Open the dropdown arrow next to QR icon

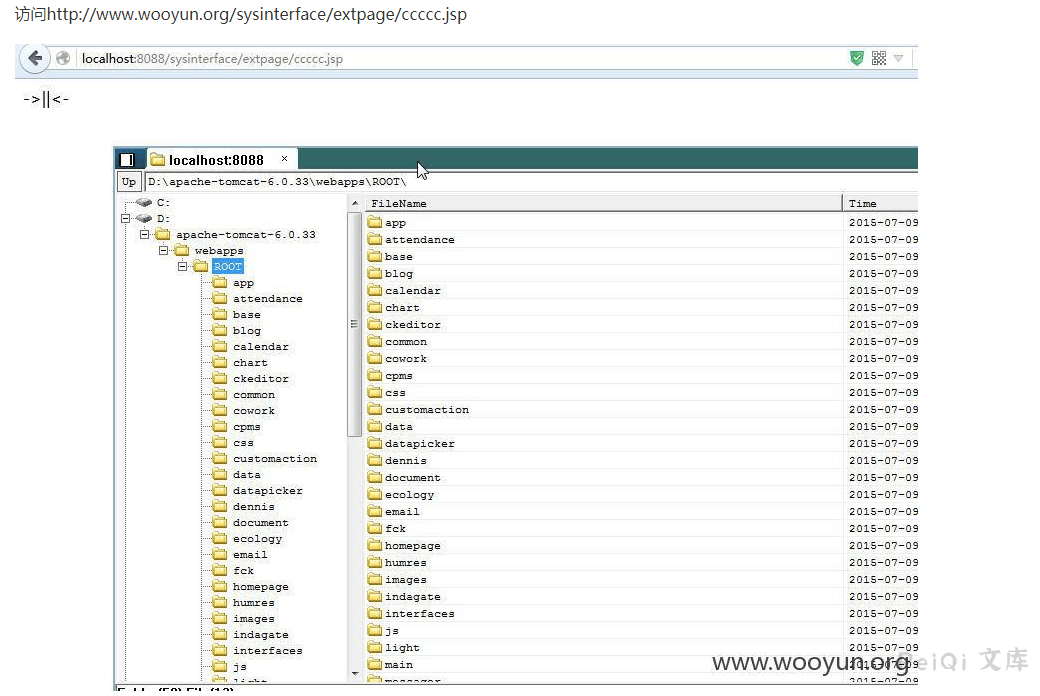click(x=899, y=59)
